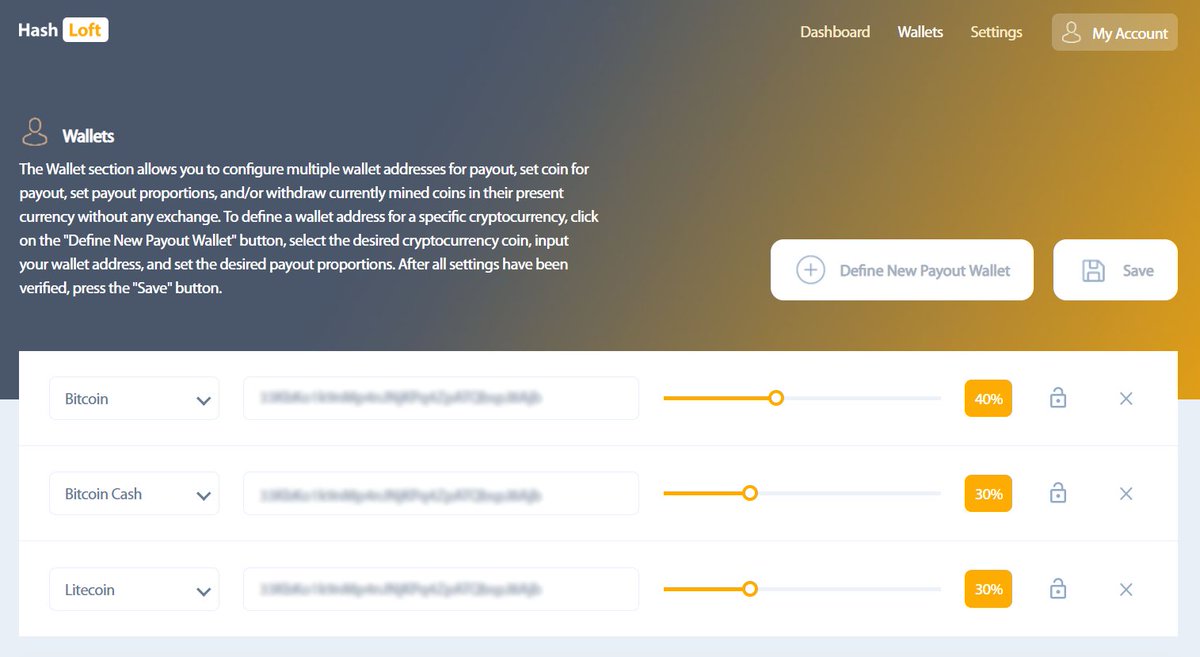The image size is (1200, 657).
Task: Focus the Bitcoin Cash wallet address field
Action: (441, 494)
